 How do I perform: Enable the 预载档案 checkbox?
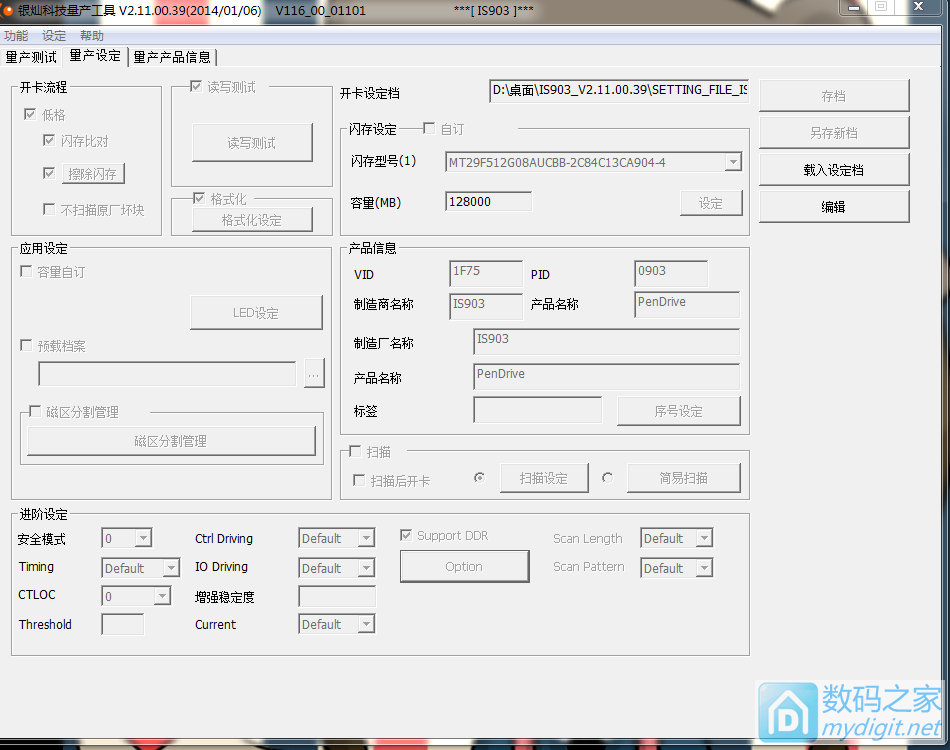[x=26, y=345]
